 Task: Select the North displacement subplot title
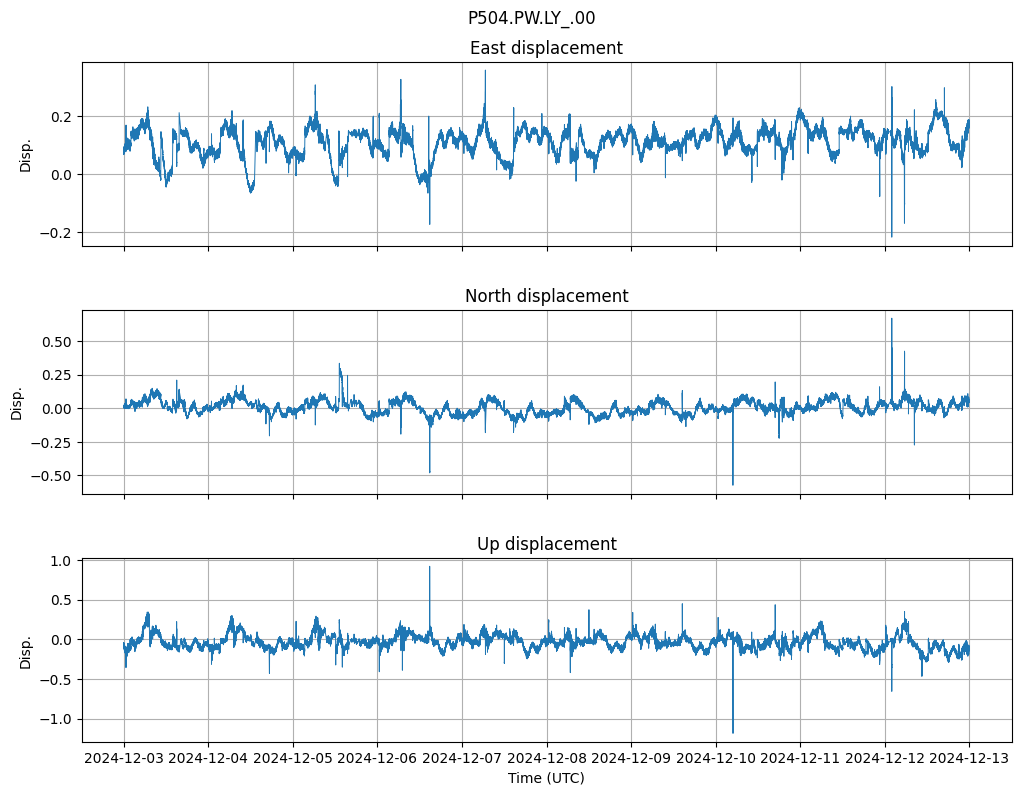coord(546,296)
